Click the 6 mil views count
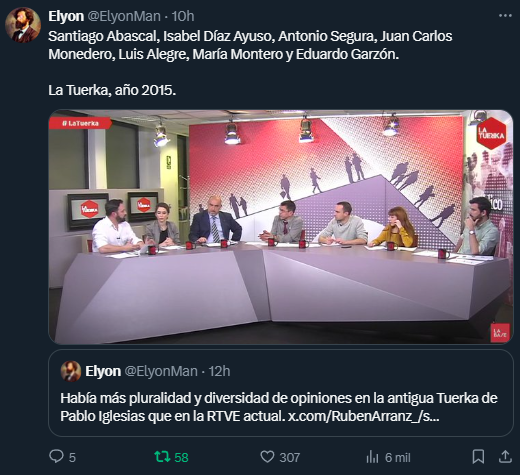This screenshot has height=475, width=522. click(x=398, y=457)
